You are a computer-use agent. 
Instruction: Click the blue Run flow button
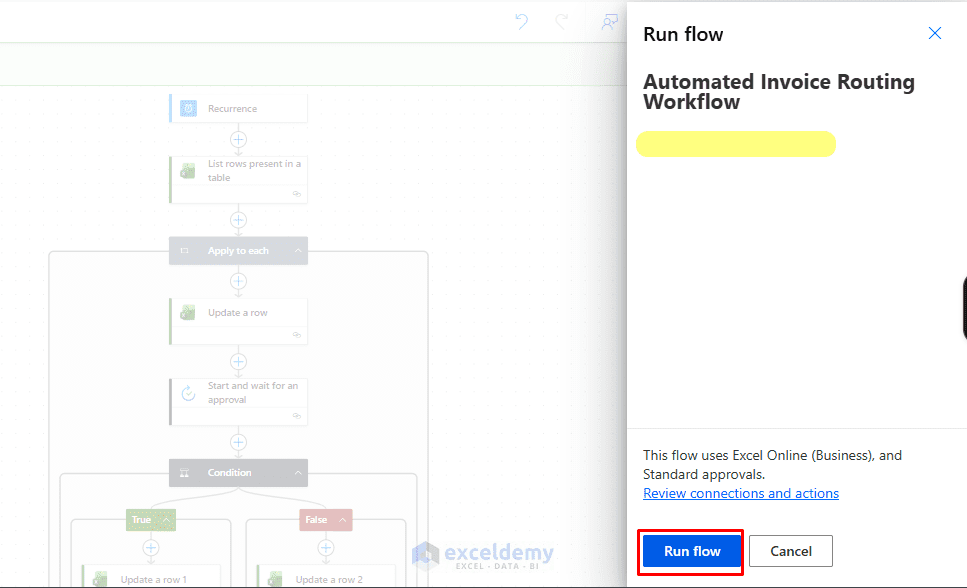point(692,551)
